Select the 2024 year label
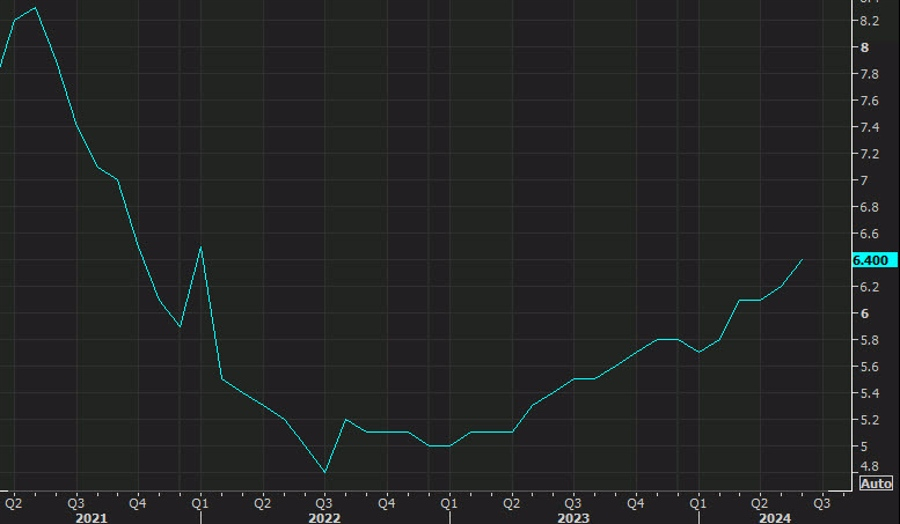 pyautogui.click(x=775, y=518)
